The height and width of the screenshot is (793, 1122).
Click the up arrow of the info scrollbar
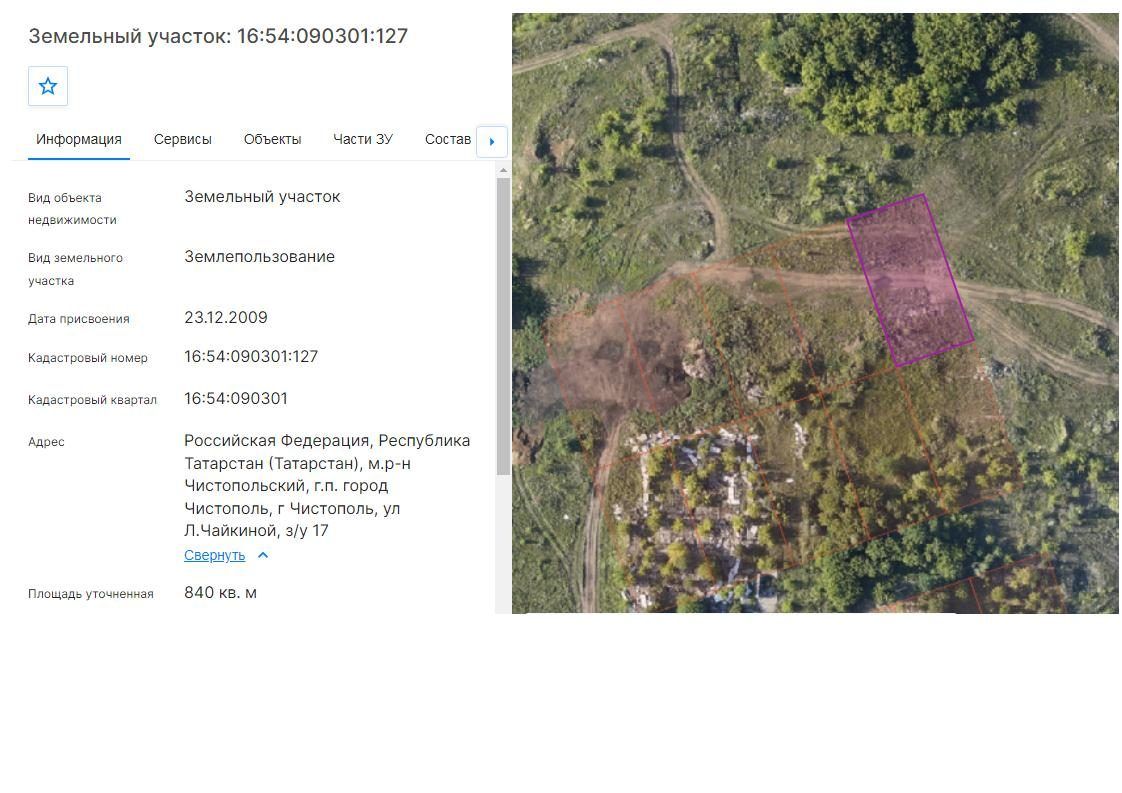(x=503, y=170)
